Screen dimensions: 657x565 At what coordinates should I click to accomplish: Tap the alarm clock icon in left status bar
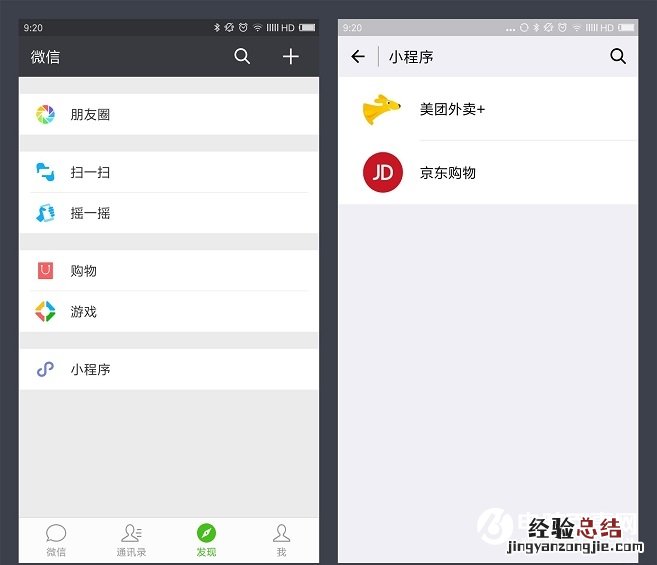tap(243, 28)
